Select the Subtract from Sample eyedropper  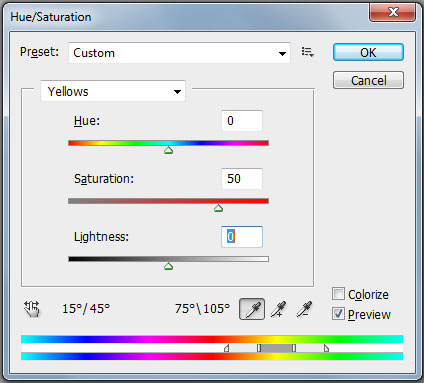tap(304, 309)
